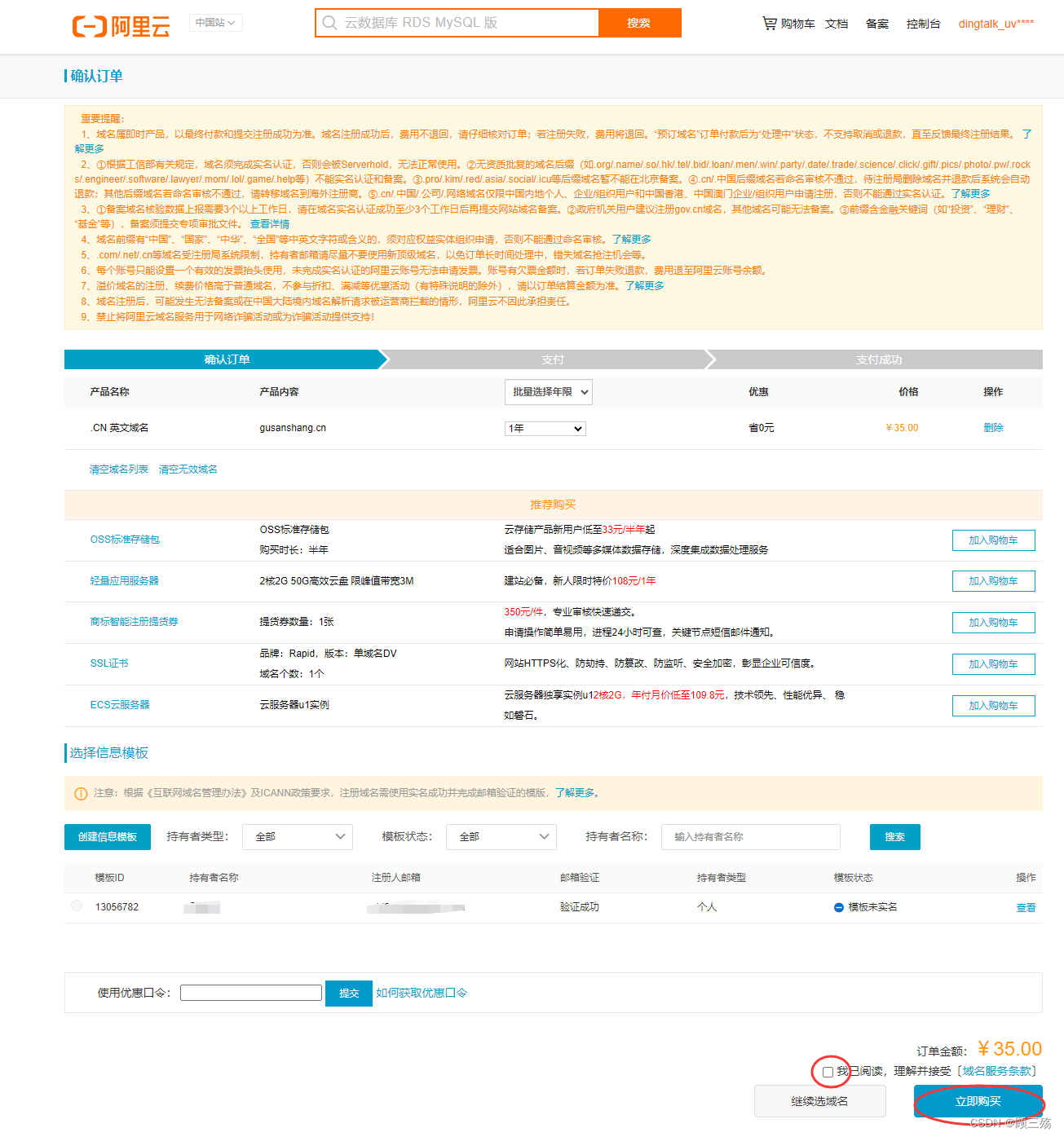Click the orange info icon in the notice bar
The image size is (1064, 1137).
pos(81,794)
